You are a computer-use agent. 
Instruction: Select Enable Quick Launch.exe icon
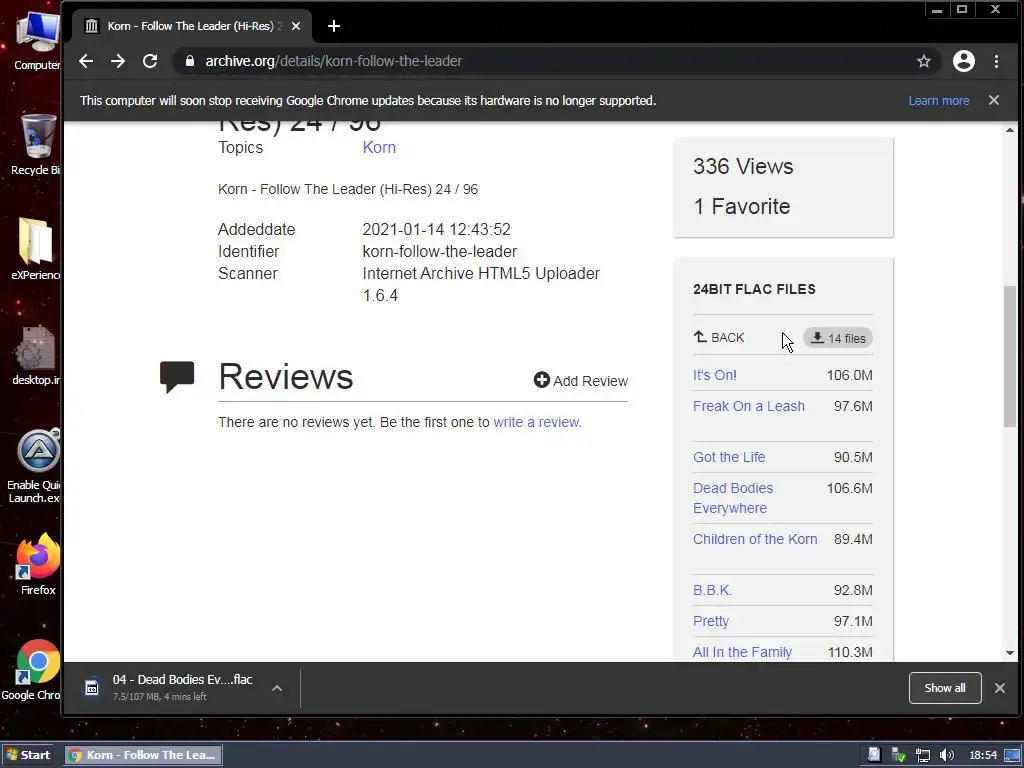[x=37, y=466]
